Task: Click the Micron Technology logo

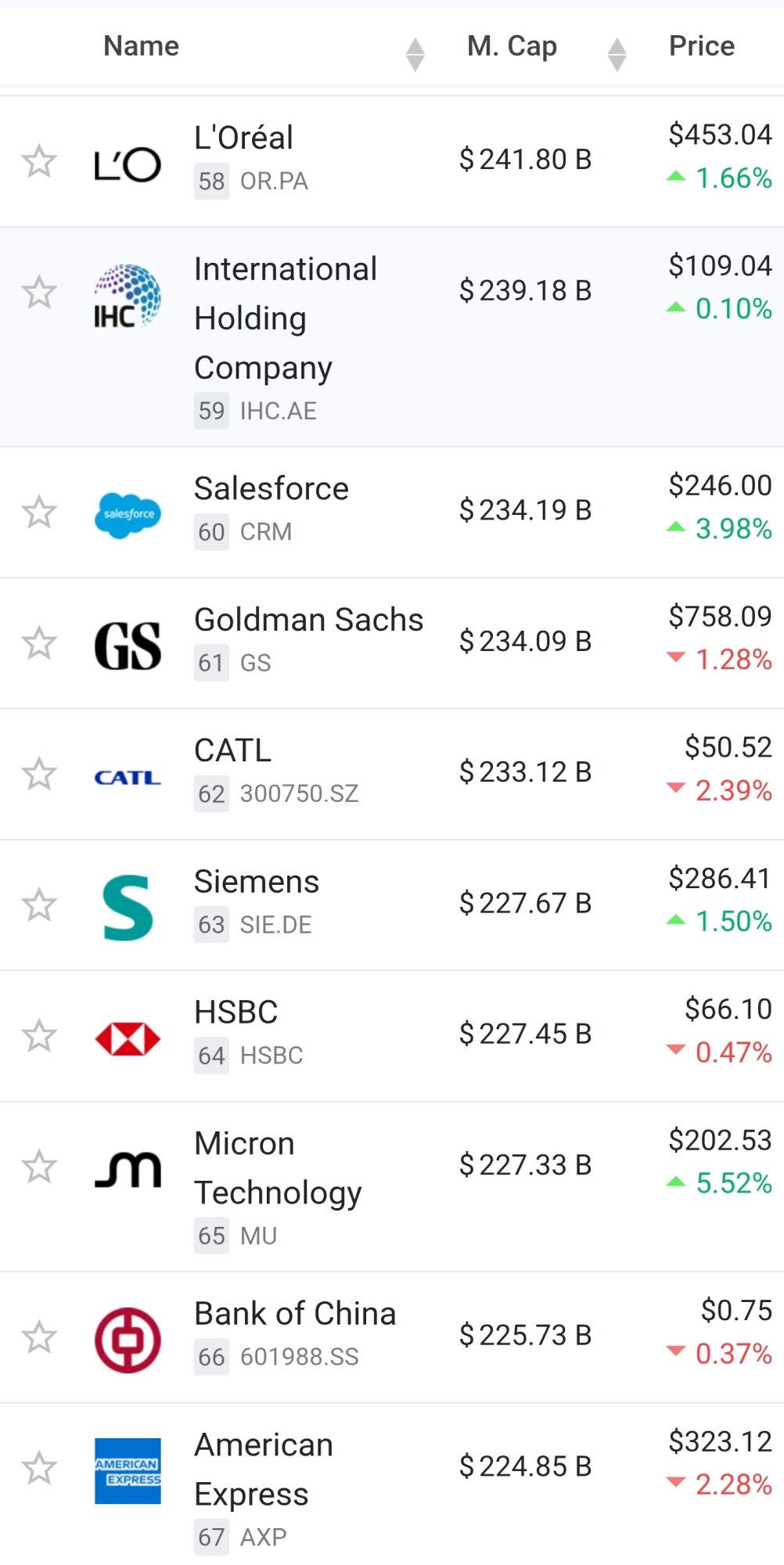Action: (x=128, y=1169)
